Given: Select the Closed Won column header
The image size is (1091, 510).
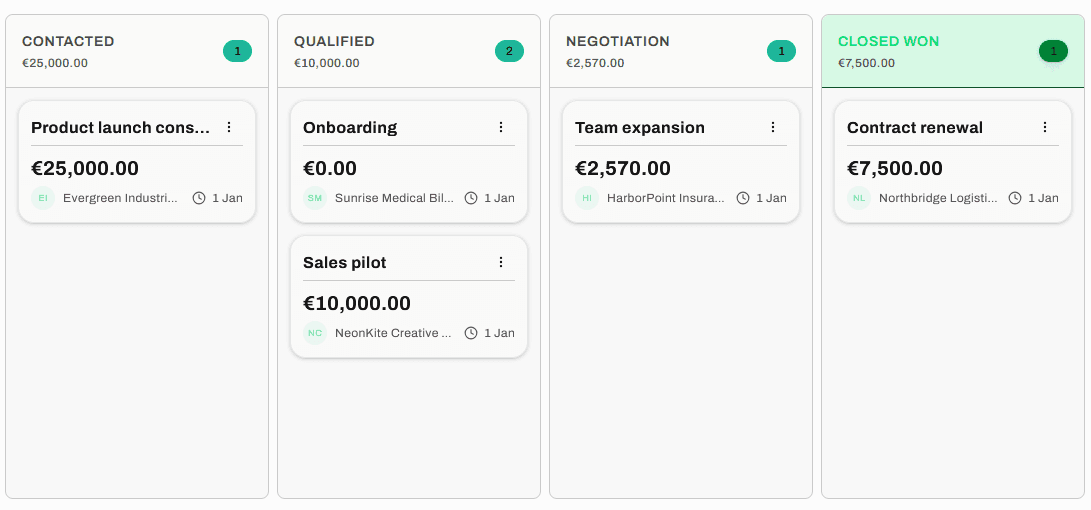Looking at the screenshot, I should 888,42.
